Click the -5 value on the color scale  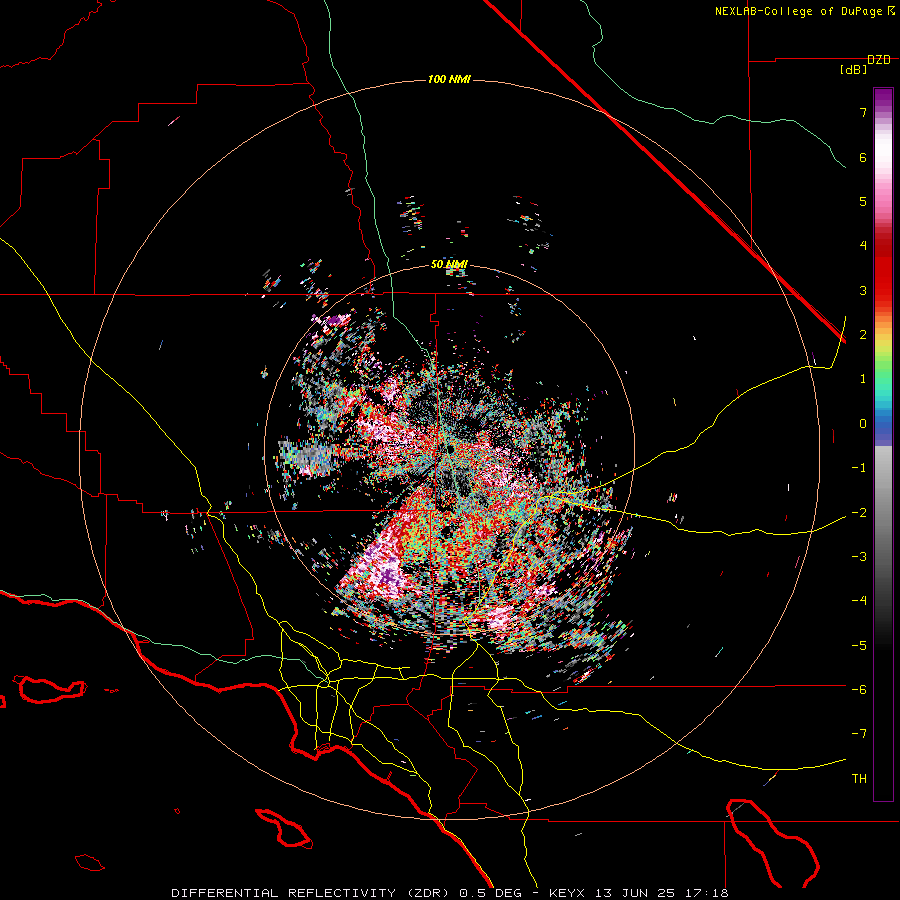coord(859,645)
